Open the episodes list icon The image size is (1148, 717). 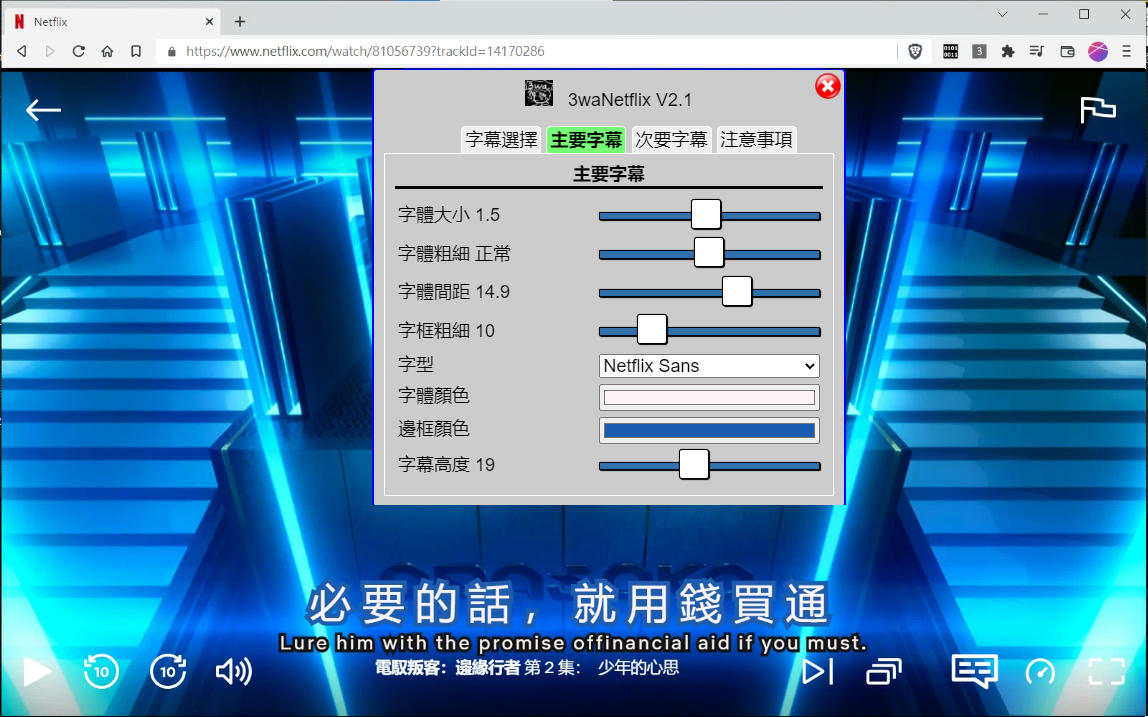[884, 671]
